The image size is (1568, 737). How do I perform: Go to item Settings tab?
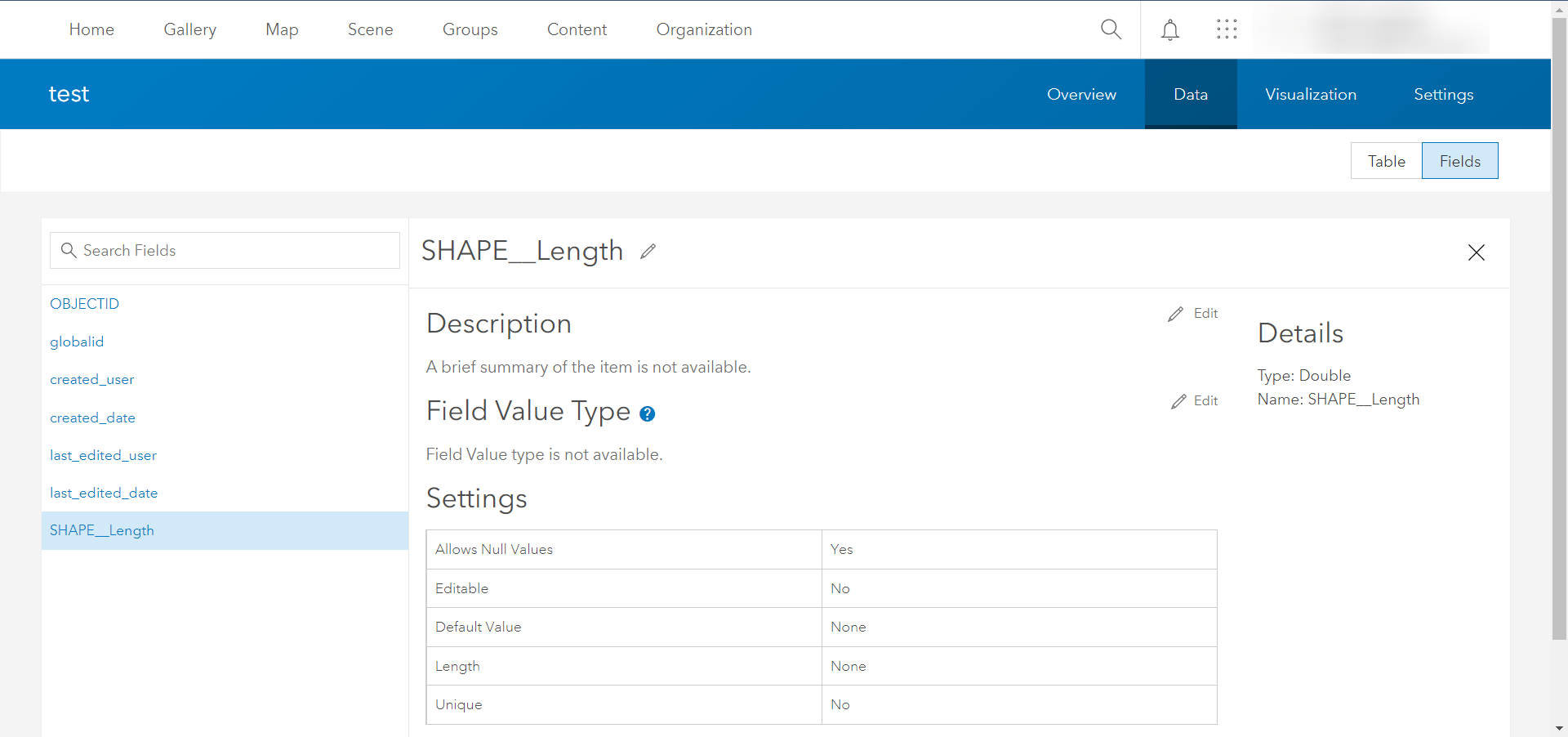click(x=1443, y=95)
